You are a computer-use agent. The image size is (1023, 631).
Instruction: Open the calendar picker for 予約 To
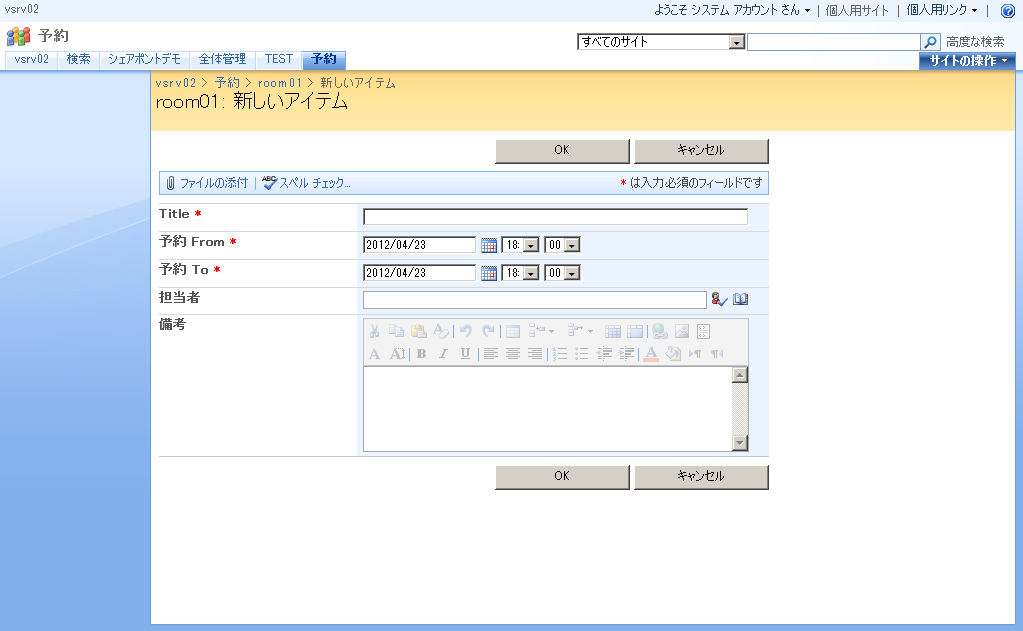(x=489, y=273)
